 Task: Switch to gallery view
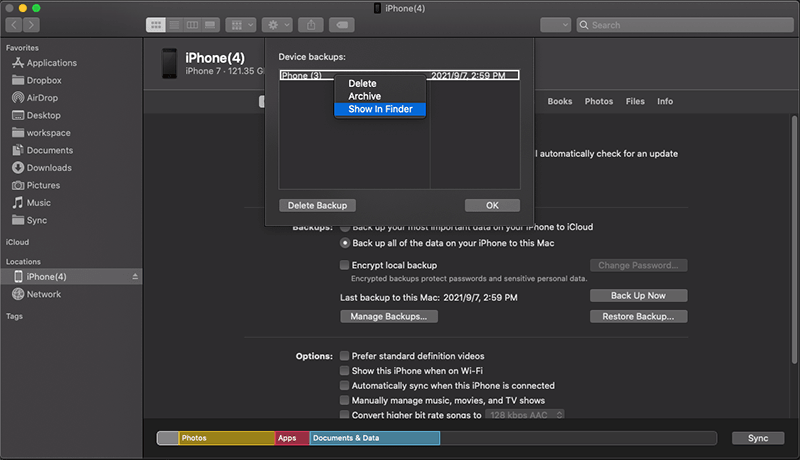210,25
